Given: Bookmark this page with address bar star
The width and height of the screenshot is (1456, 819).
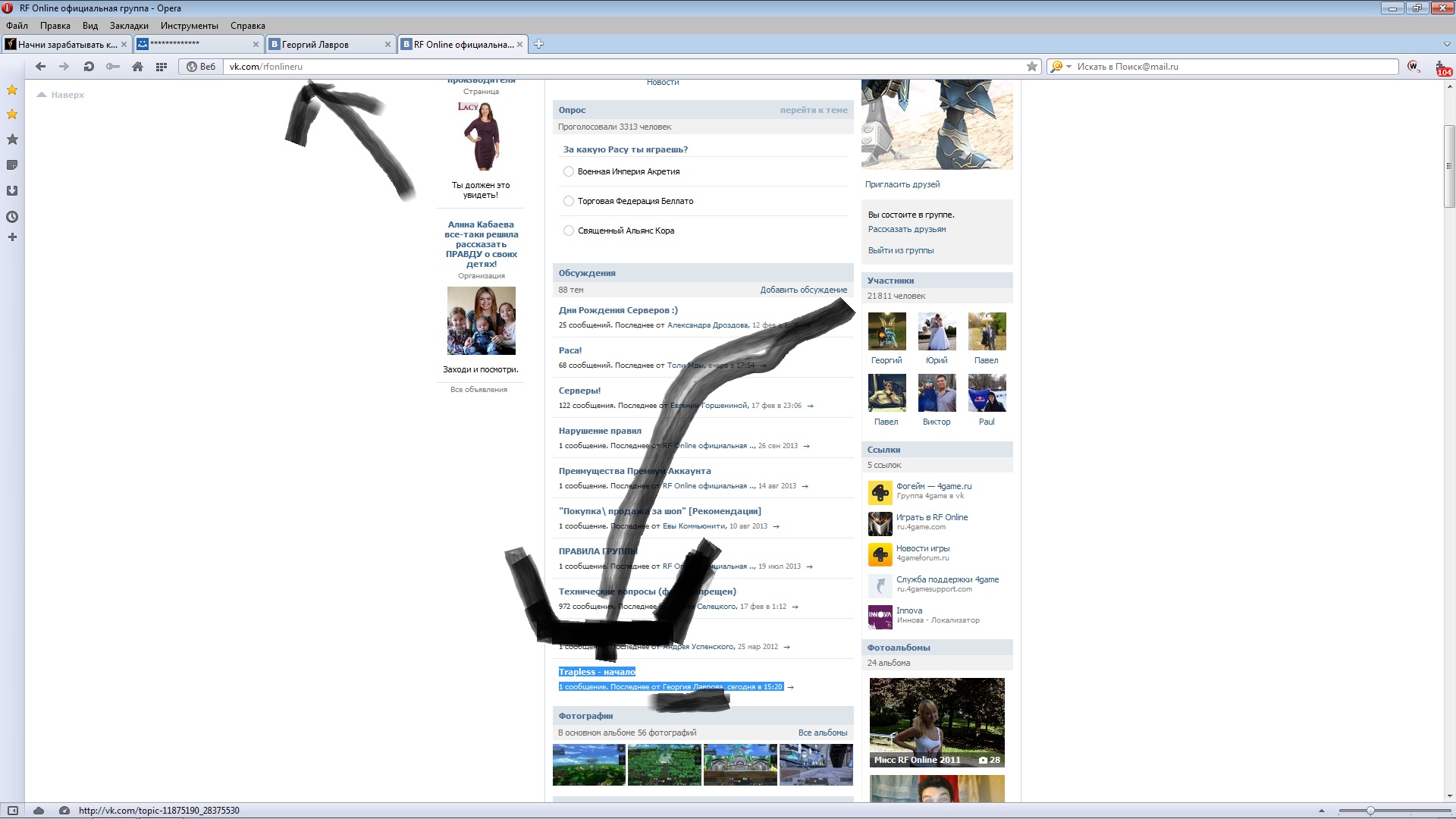Looking at the screenshot, I should [1032, 67].
